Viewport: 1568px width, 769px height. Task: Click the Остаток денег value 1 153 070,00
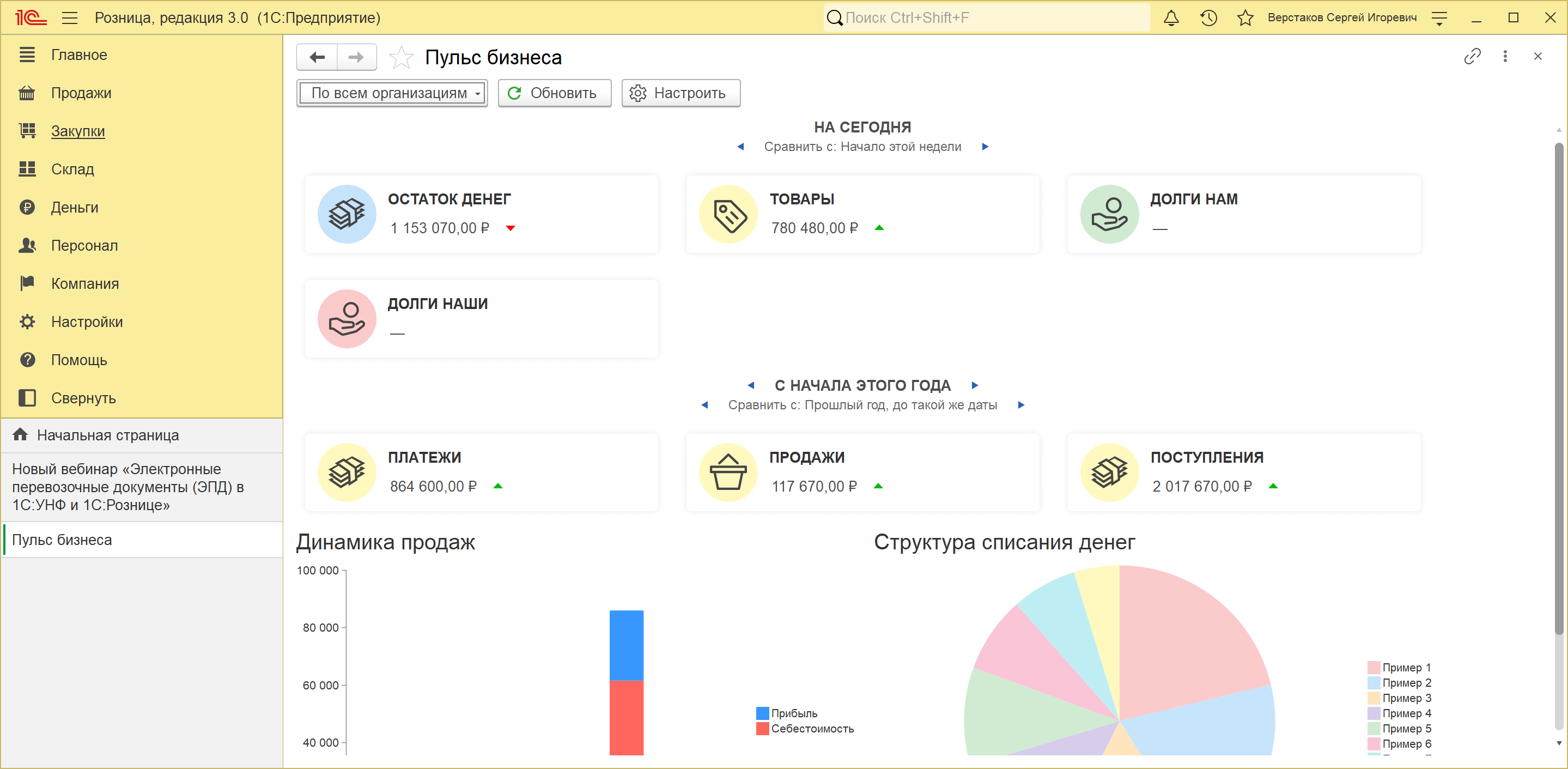pyautogui.click(x=440, y=228)
